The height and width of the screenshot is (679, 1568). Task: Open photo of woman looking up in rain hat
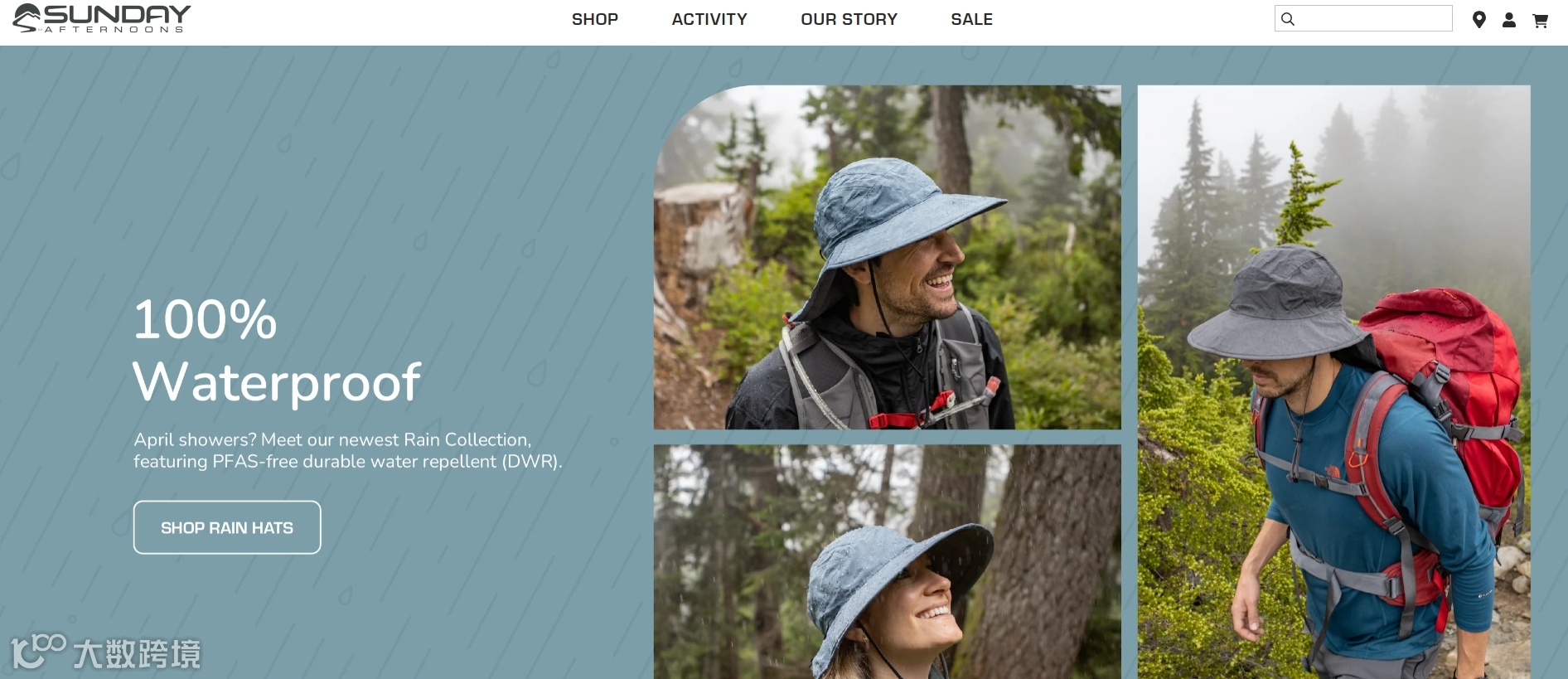pyautogui.click(x=887, y=561)
